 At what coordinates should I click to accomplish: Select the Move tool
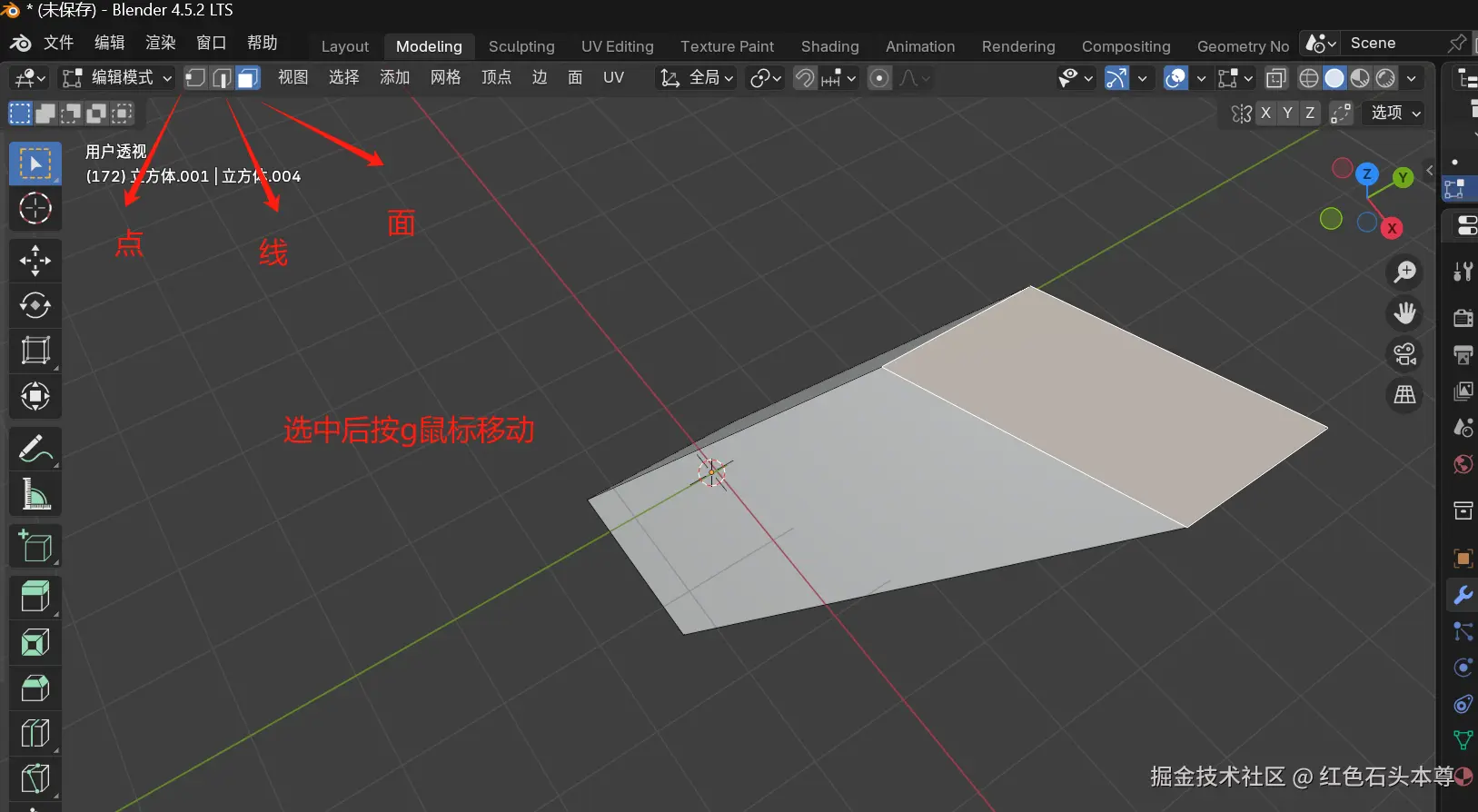(x=35, y=261)
